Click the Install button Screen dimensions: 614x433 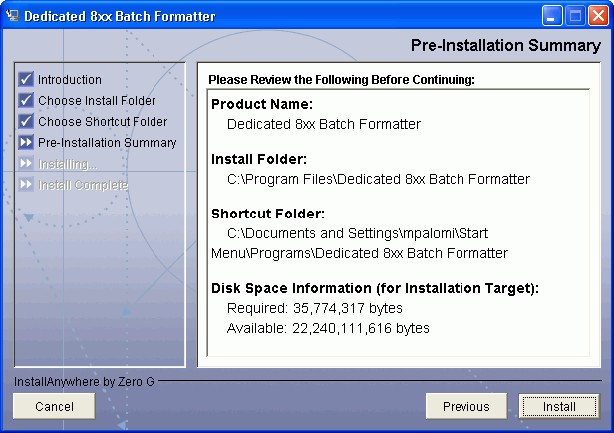click(559, 406)
